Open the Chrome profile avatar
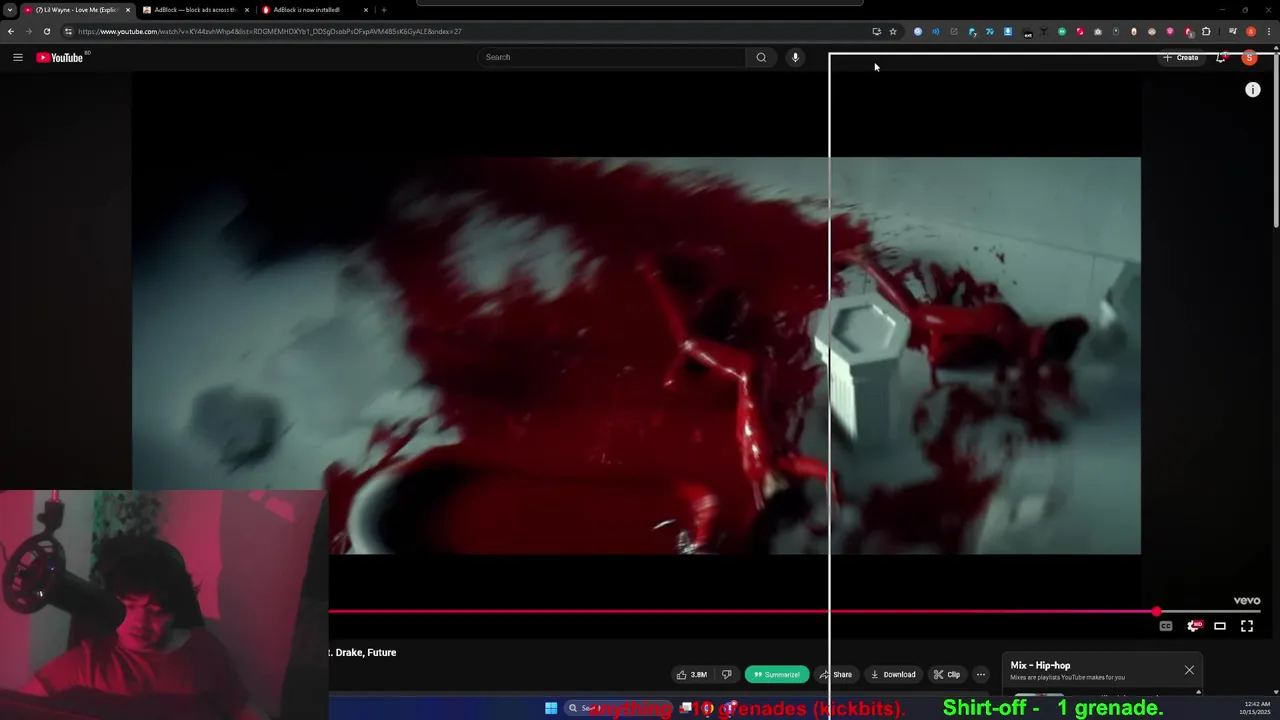 tap(1251, 32)
